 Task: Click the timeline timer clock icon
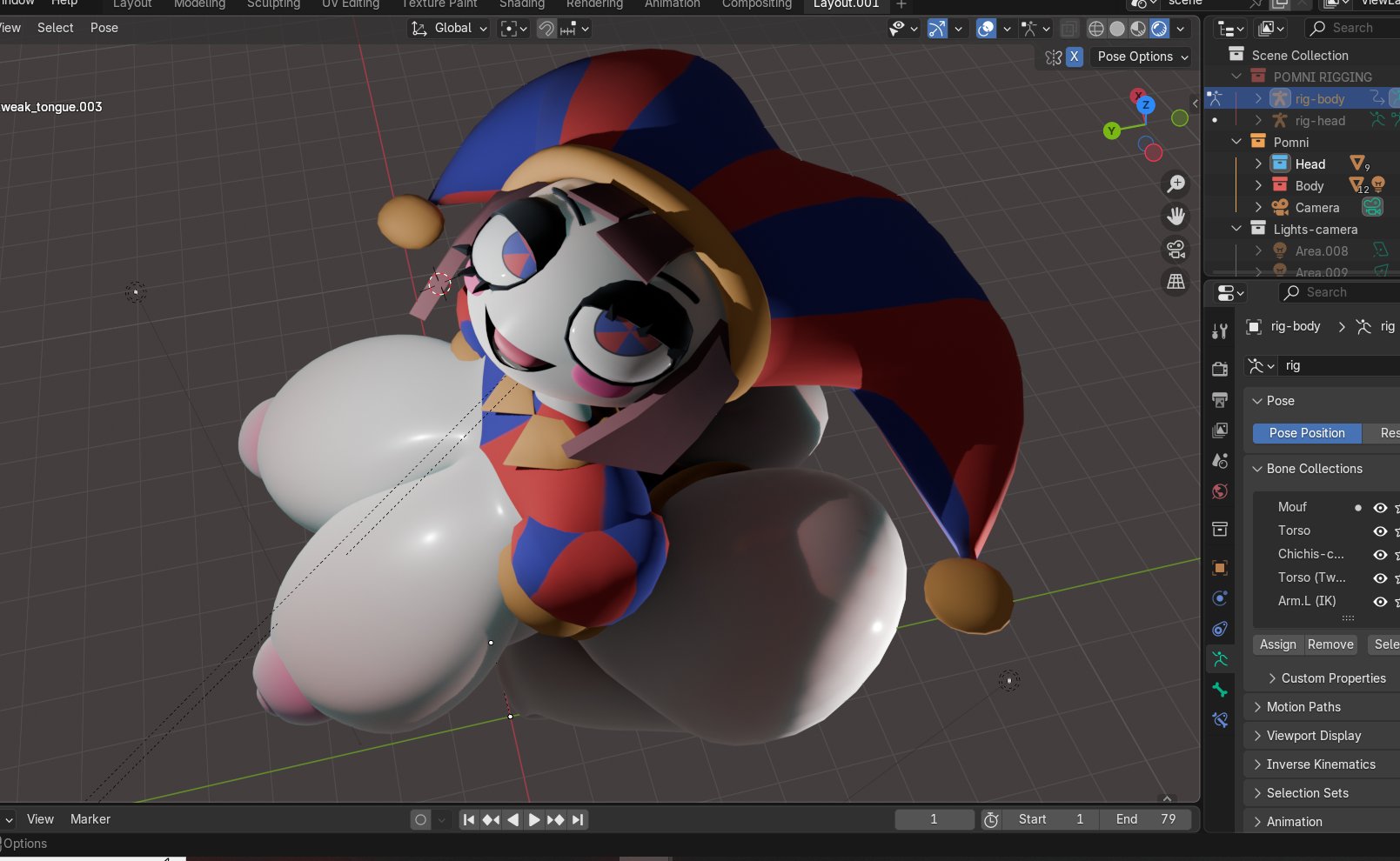pyautogui.click(x=991, y=819)
